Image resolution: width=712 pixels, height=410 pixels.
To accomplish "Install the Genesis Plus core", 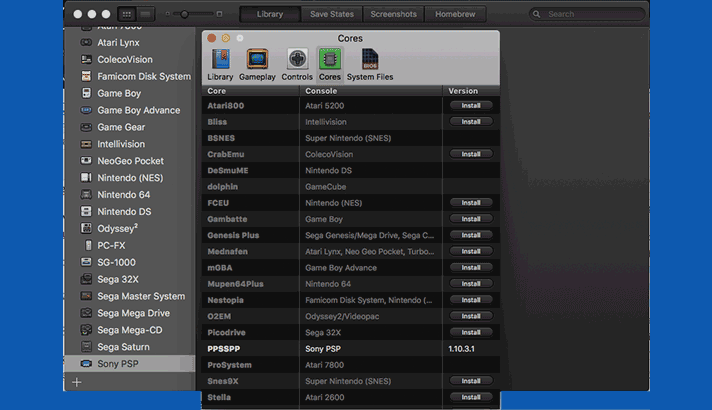I will click(x=471, y=235).
